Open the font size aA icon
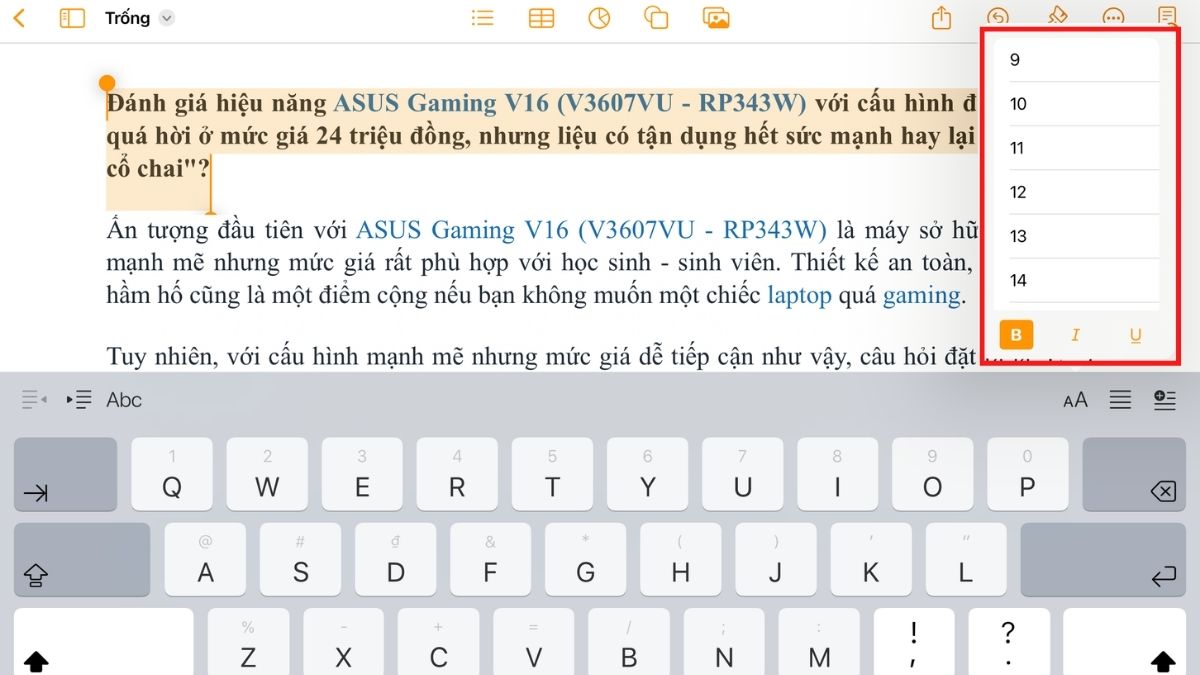The width and height of the screenshot is (1200, 675). pos(1075,400)
